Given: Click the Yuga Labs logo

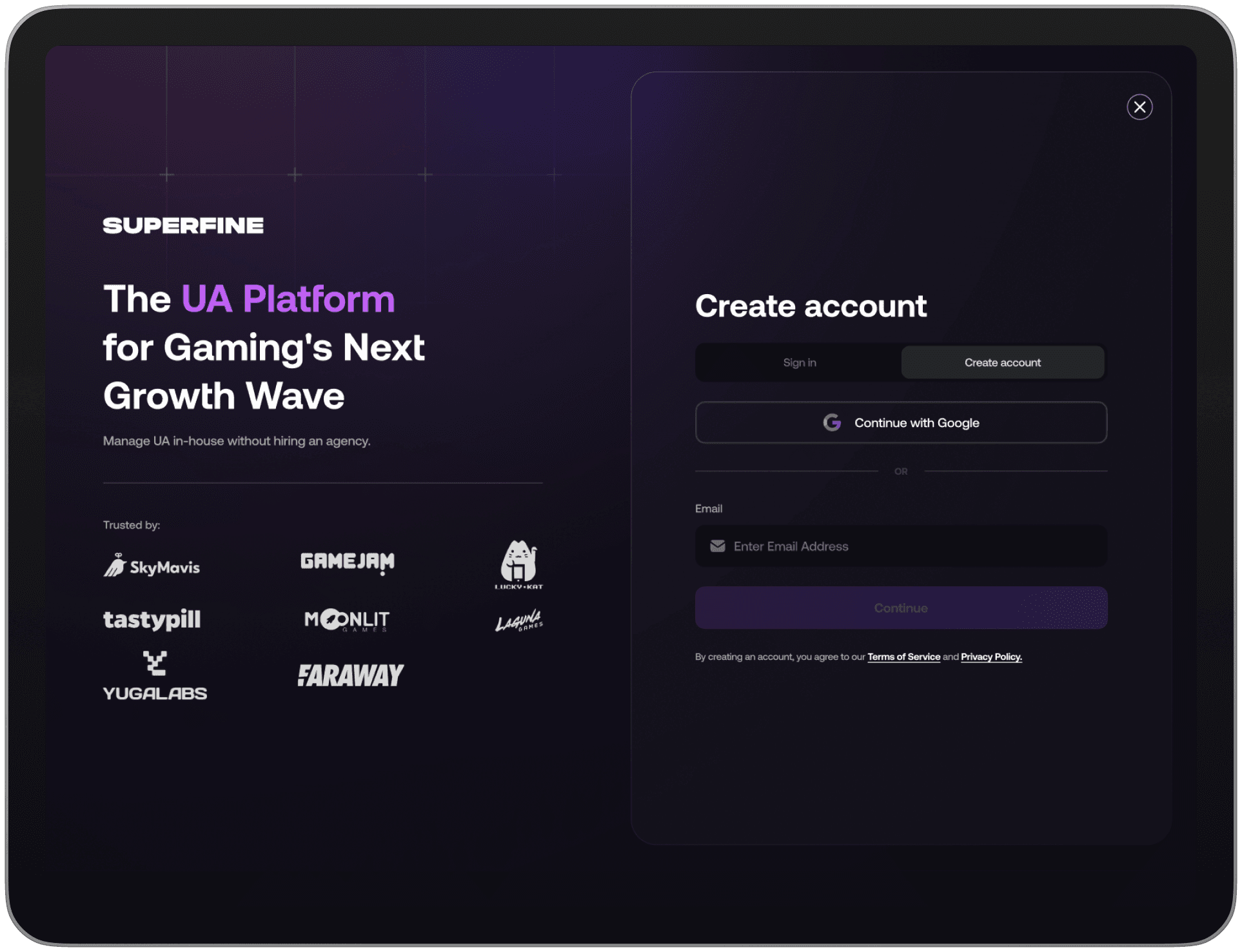Looking at the screenshot, I should 155,676.
